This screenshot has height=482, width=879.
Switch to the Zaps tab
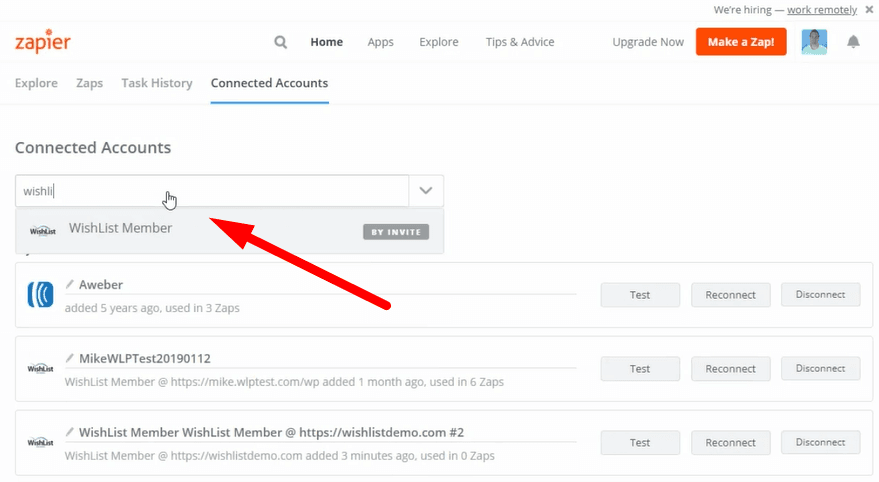pos(90,83)
